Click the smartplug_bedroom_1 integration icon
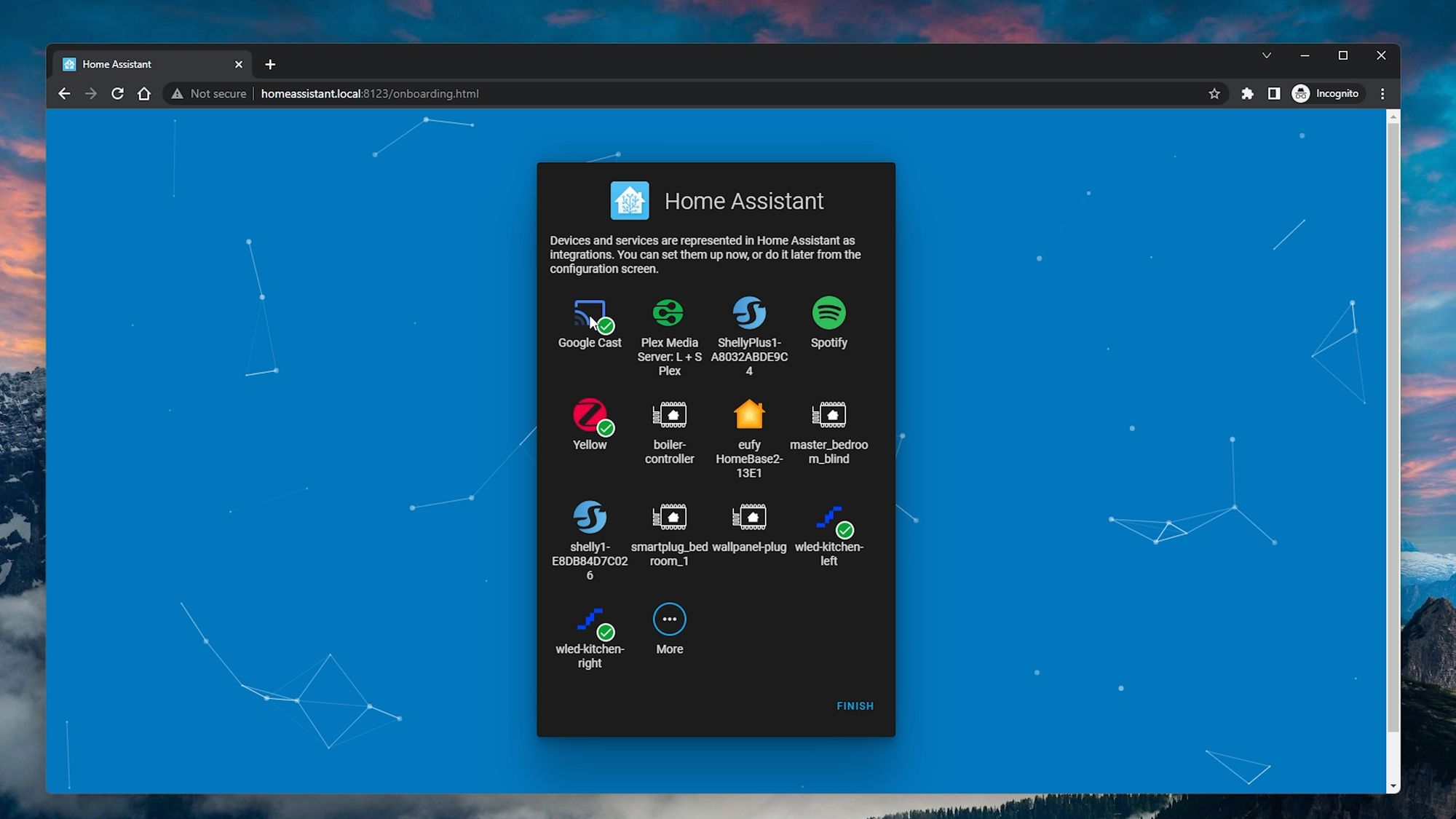The width and height of the screenshot is (1456, 819). [669, 517]
